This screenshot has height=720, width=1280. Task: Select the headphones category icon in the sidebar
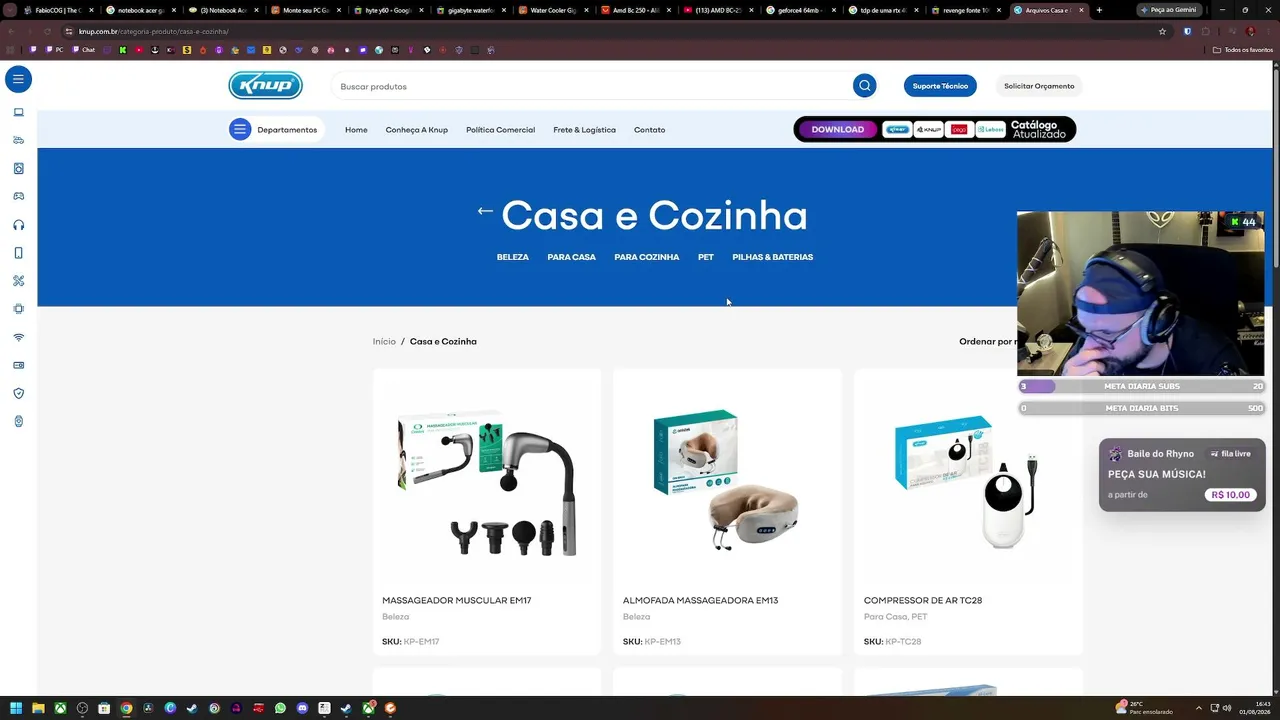click(x=18, y=225)
